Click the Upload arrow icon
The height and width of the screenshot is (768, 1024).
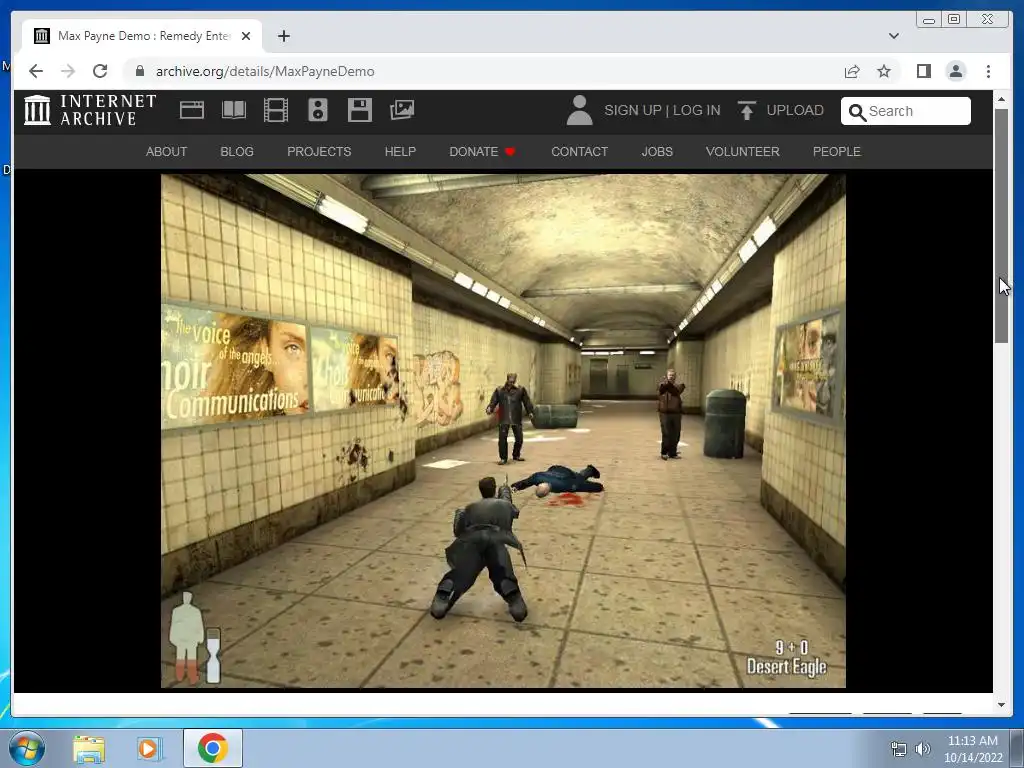[746, 110]
